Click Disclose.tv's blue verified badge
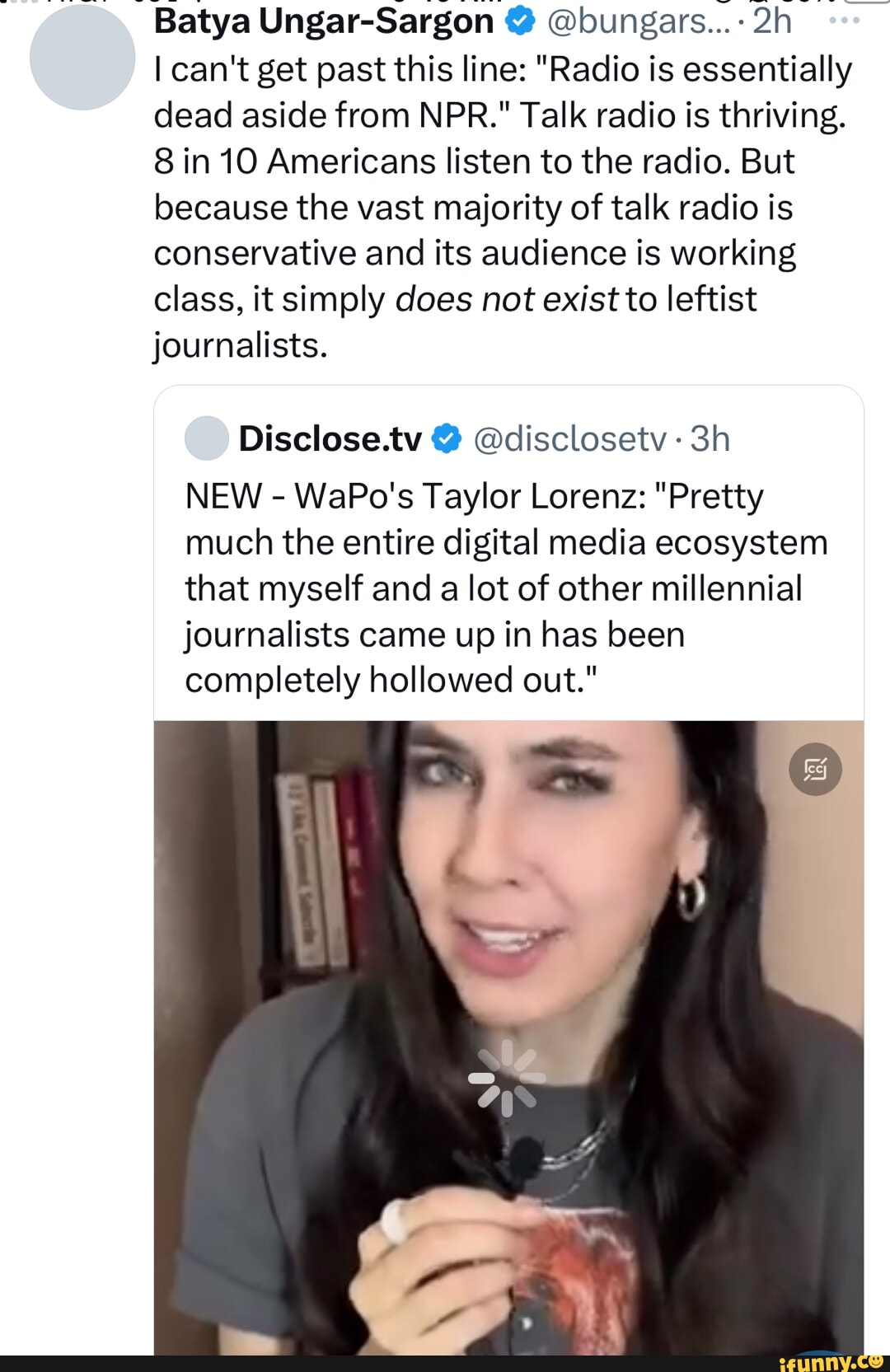The image size is (890, 1372). pyautogui.click(x=447, y=438)
